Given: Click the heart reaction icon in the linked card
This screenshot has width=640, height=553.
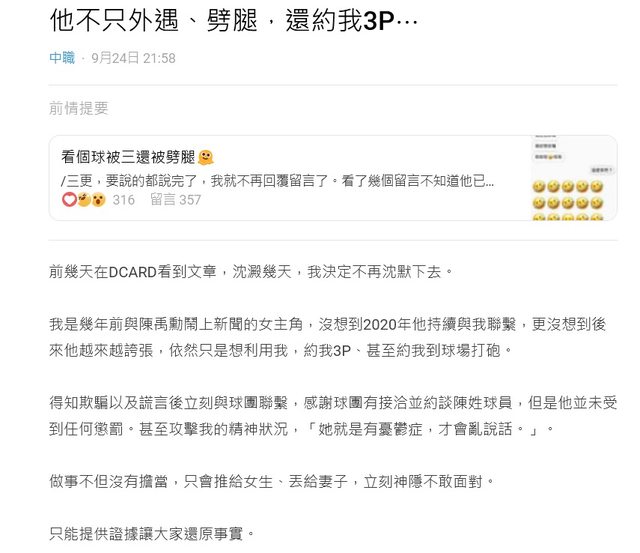Looking at the screenshot, I should click(x=69, y=200).
